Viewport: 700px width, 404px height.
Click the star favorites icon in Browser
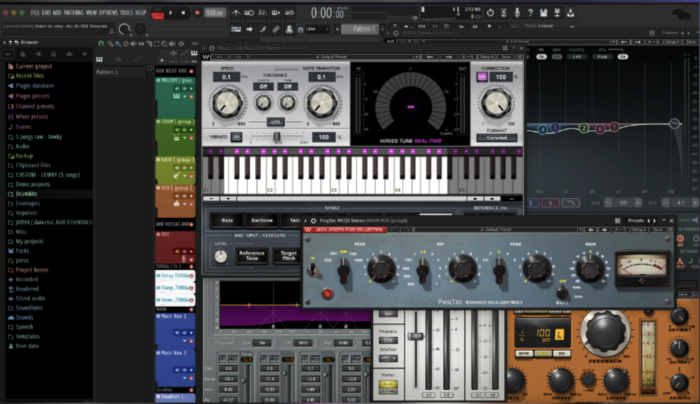point(84,54)
